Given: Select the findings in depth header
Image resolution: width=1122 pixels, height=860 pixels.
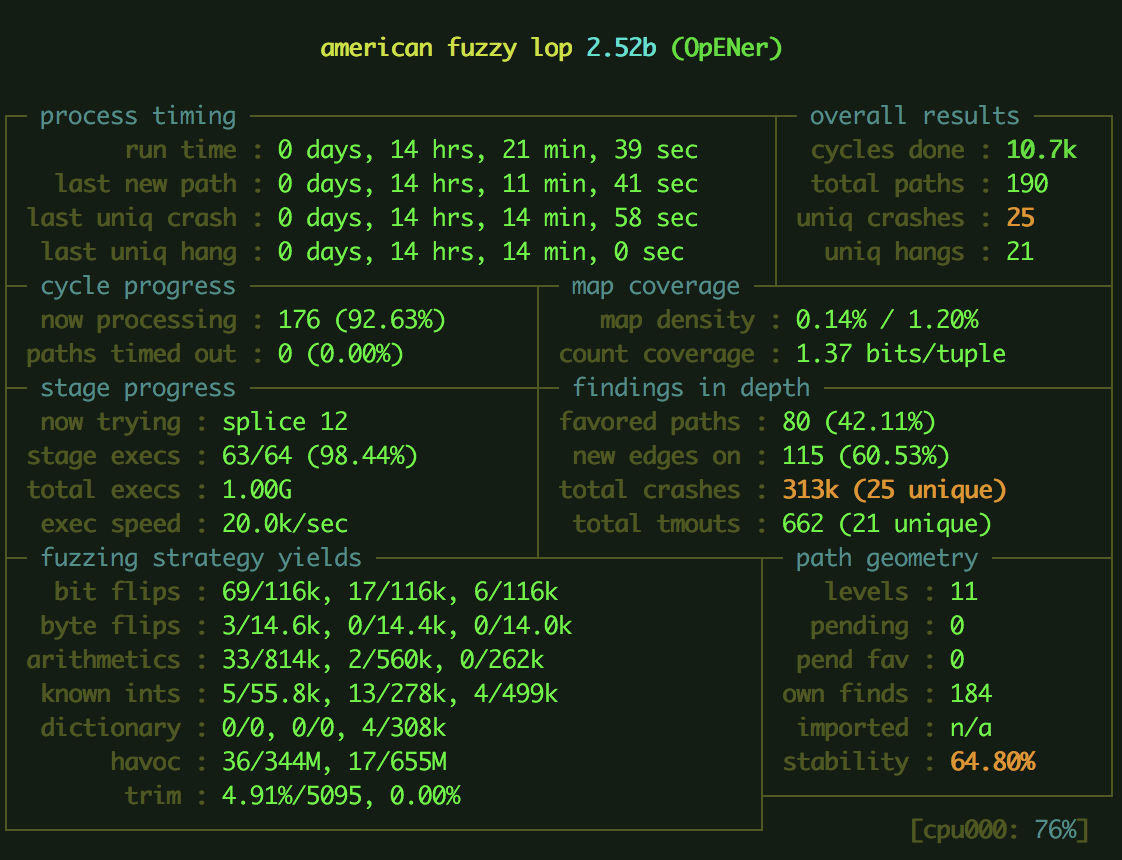Looking at the screenshot, I should pyautogui.click(x=692, y=387).
